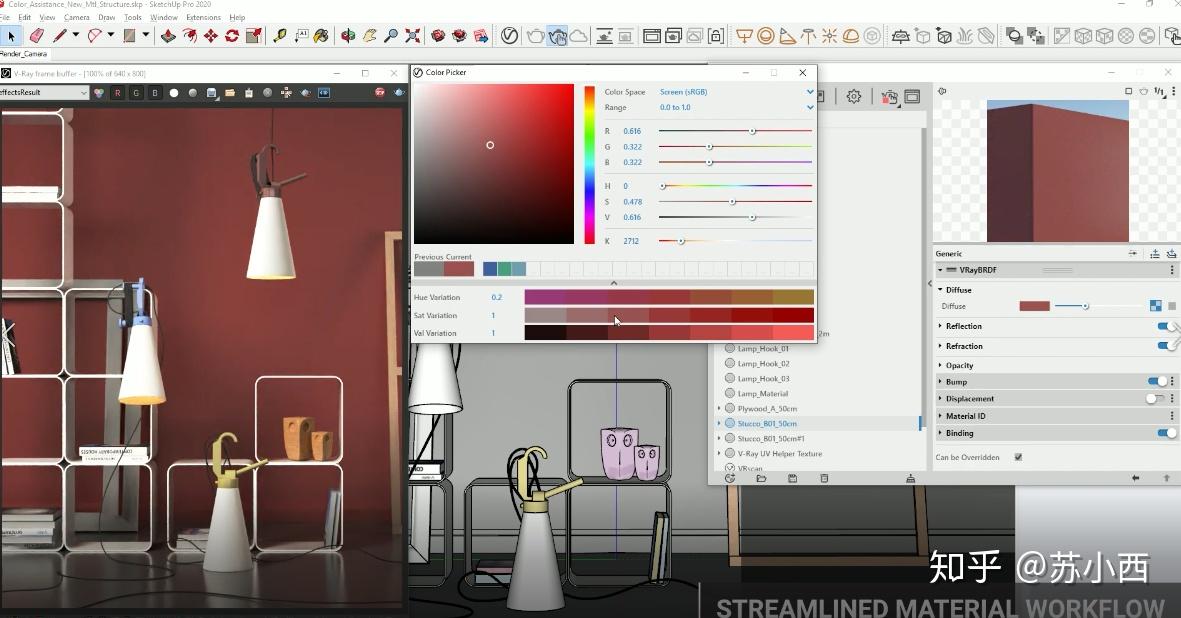
Task: Add a V-Ray spot light
Action: pos(787,35)
